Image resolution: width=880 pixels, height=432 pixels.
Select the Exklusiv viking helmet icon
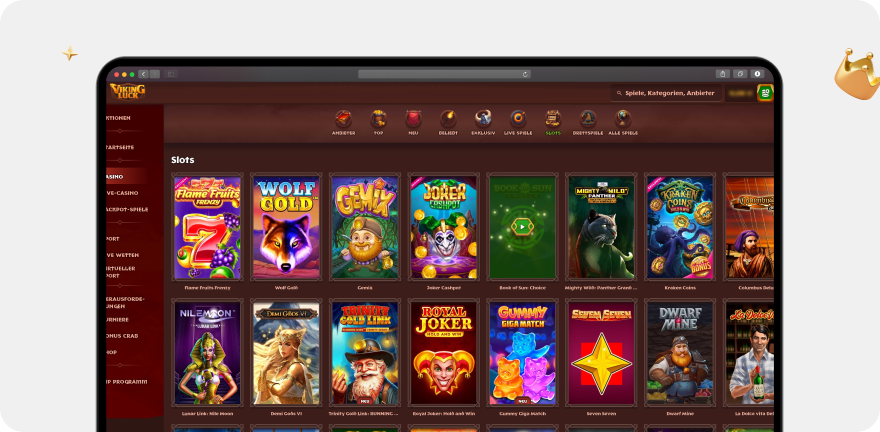click(x=483, y=120)
